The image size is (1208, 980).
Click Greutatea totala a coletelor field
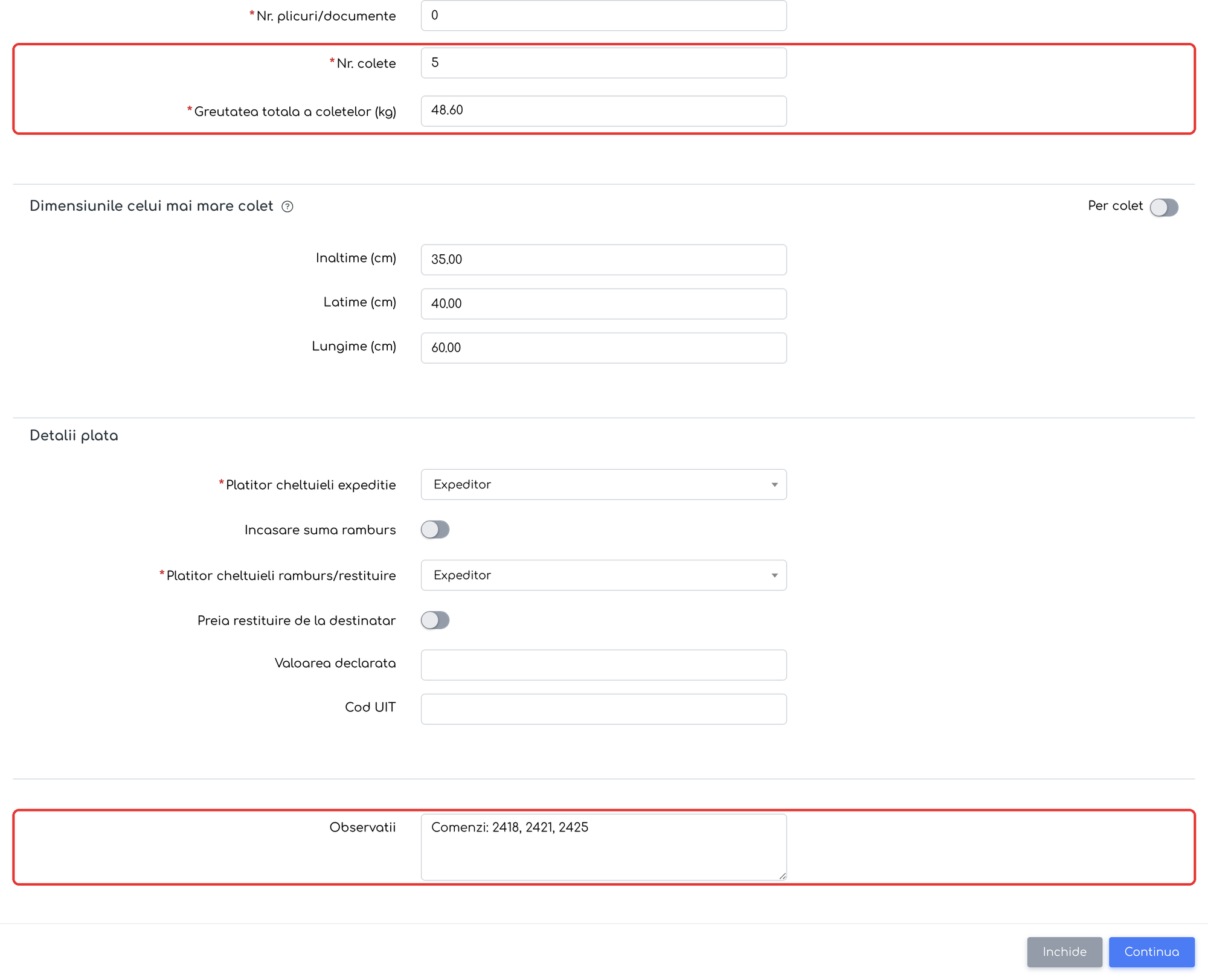[603, 110]
